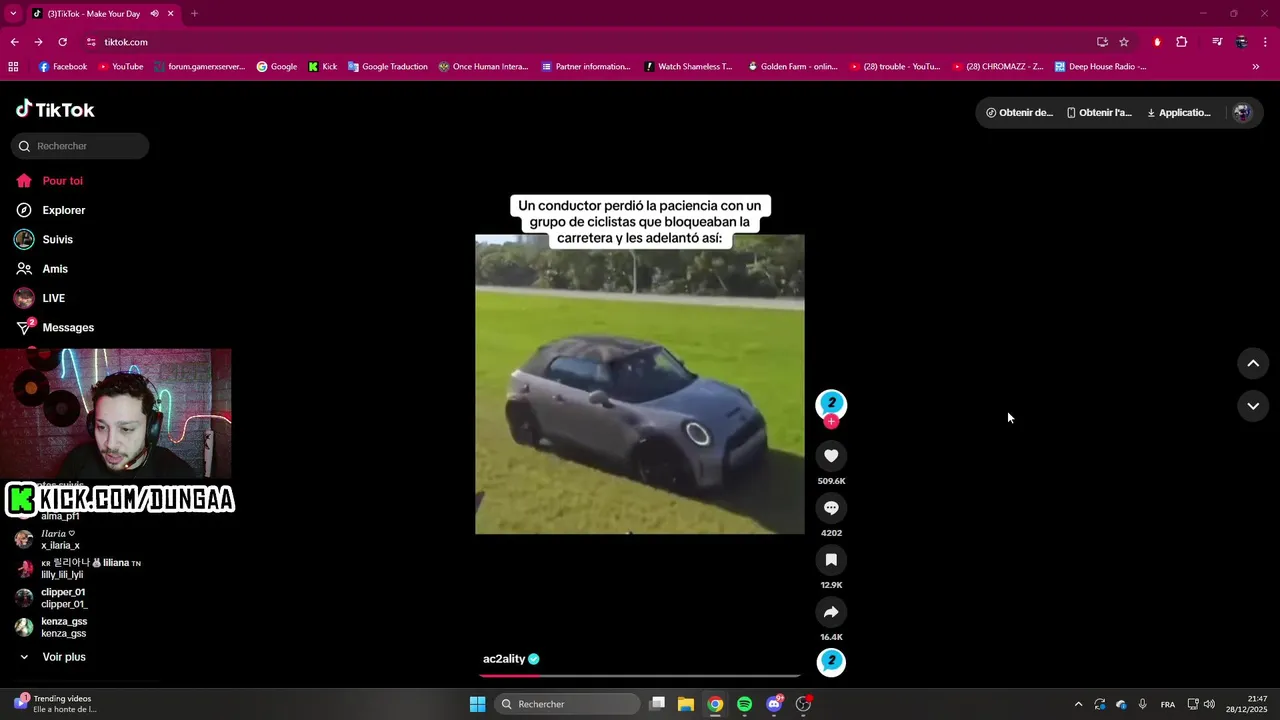Open a new browser tab

(x=194, y=14)
